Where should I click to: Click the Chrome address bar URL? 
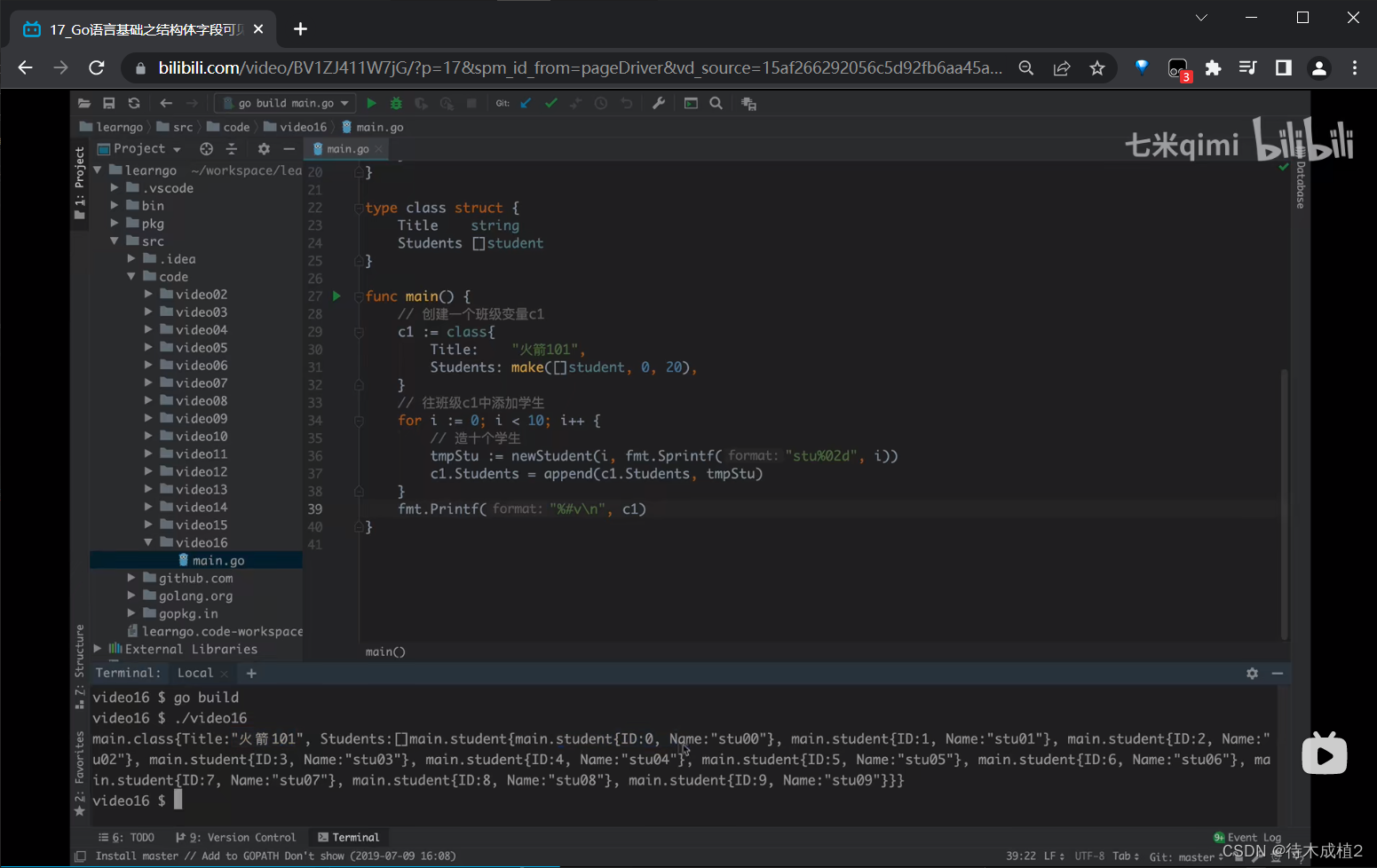pyautogui.click(x=580, y=67)
